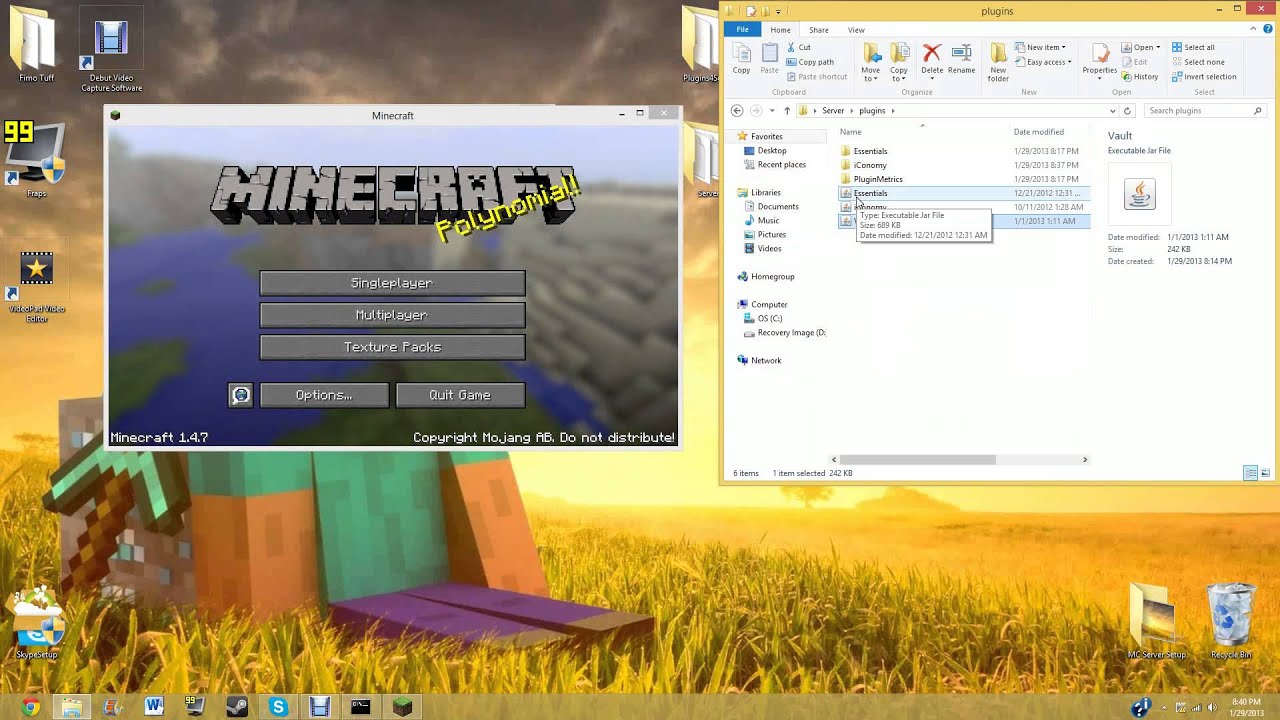
Task: Select the PluginMetrics folder
Action: (964, 179)
